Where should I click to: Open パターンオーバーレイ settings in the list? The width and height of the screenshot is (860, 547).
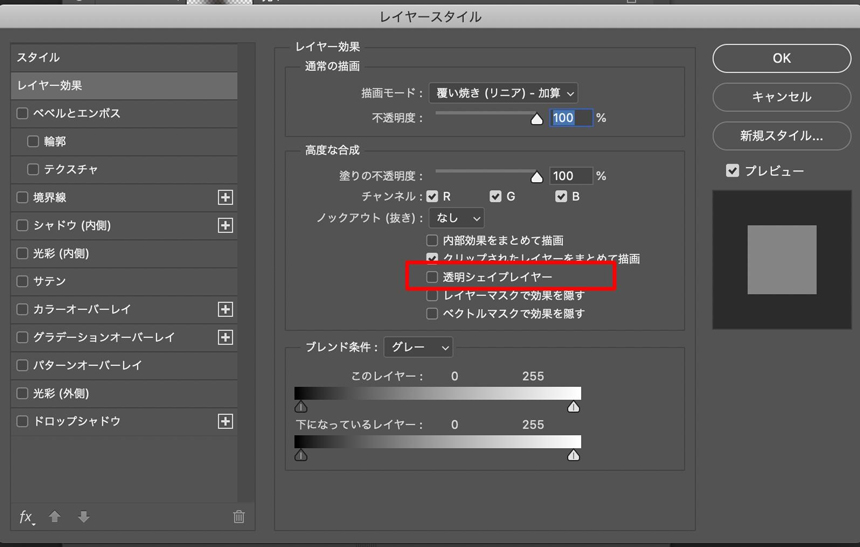click(x=88, y=365)
